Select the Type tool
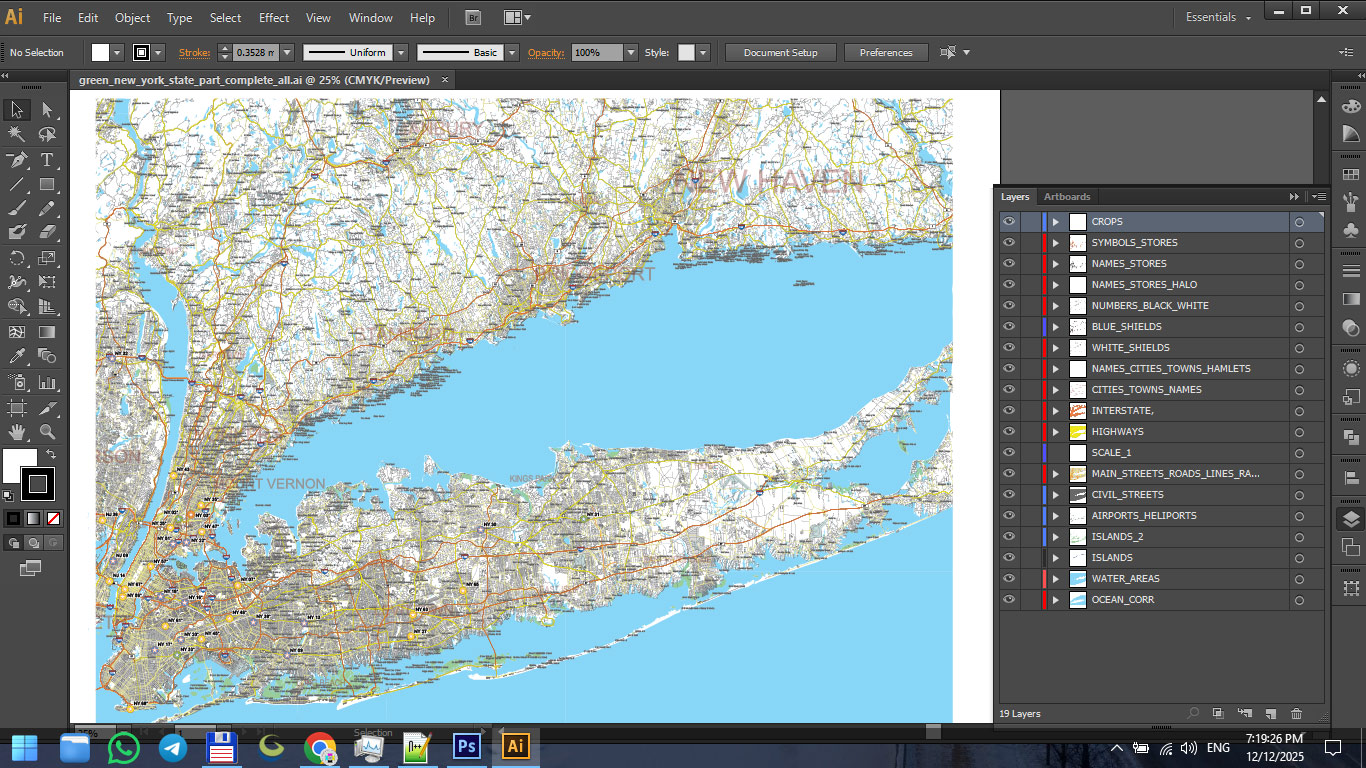Screen dimensions: 1366x768 click(x=47, y=160)
